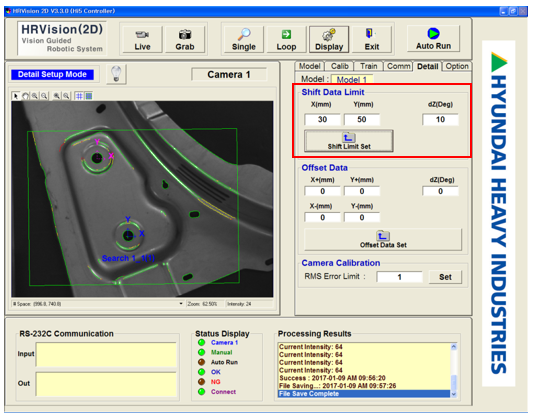Viewport: 539px width, 420px height.
Task: Click the Auto Run status indicator light
Action: pyautogui.click(x=201, y=362)
